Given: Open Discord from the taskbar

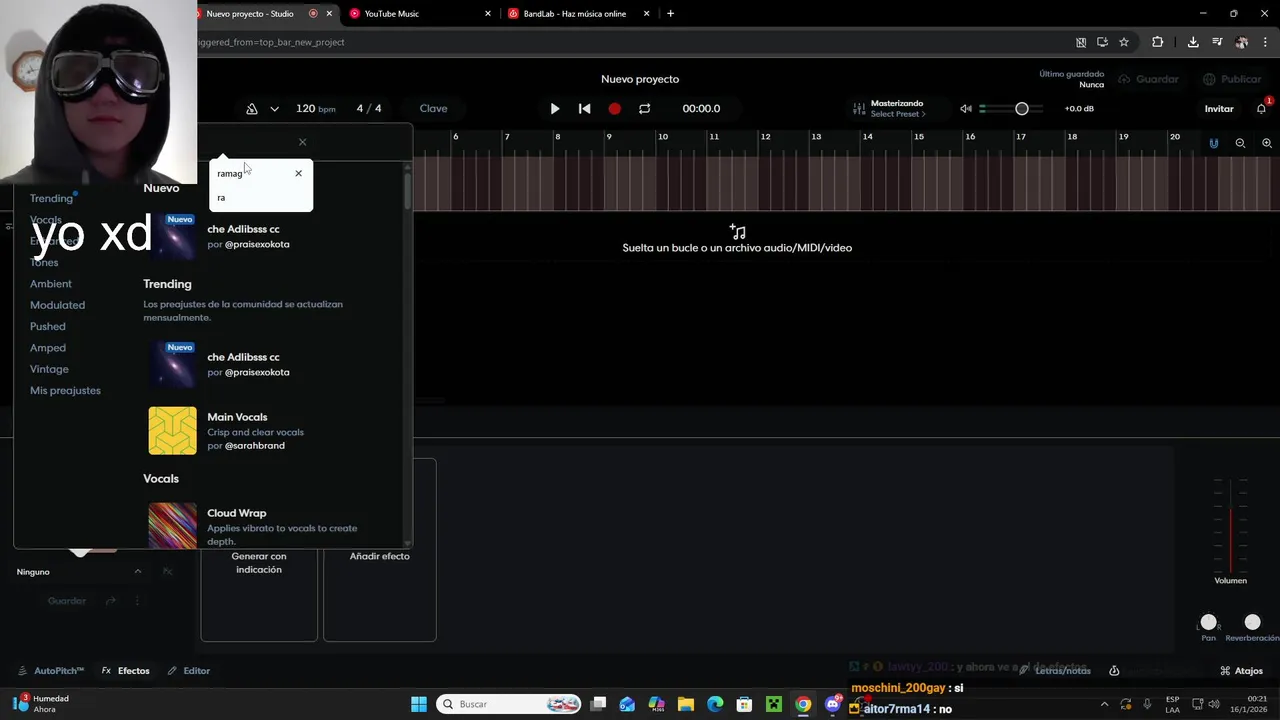Looking at the screenshot, I should click(x=832, y=704).
